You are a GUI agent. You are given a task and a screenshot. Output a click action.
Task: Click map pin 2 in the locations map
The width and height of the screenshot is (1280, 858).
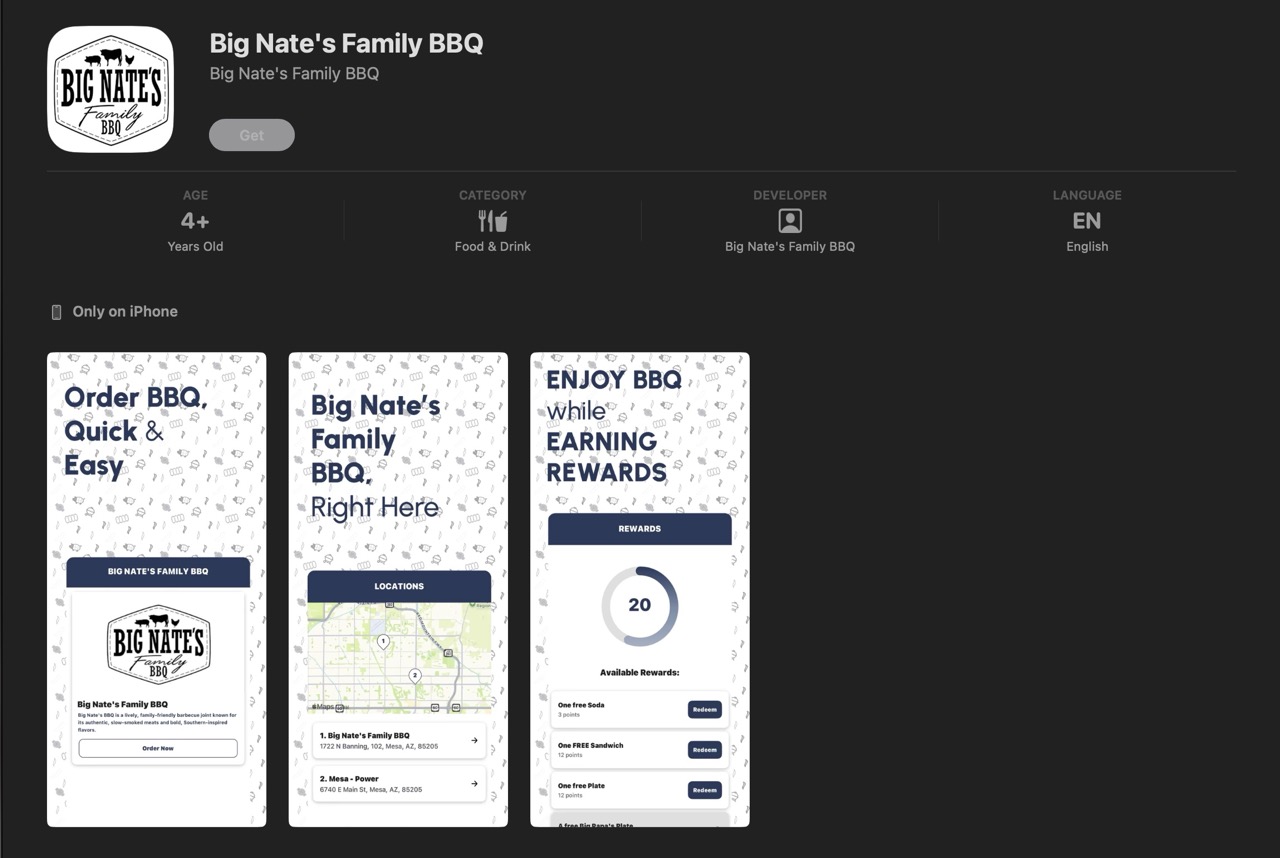415,676
